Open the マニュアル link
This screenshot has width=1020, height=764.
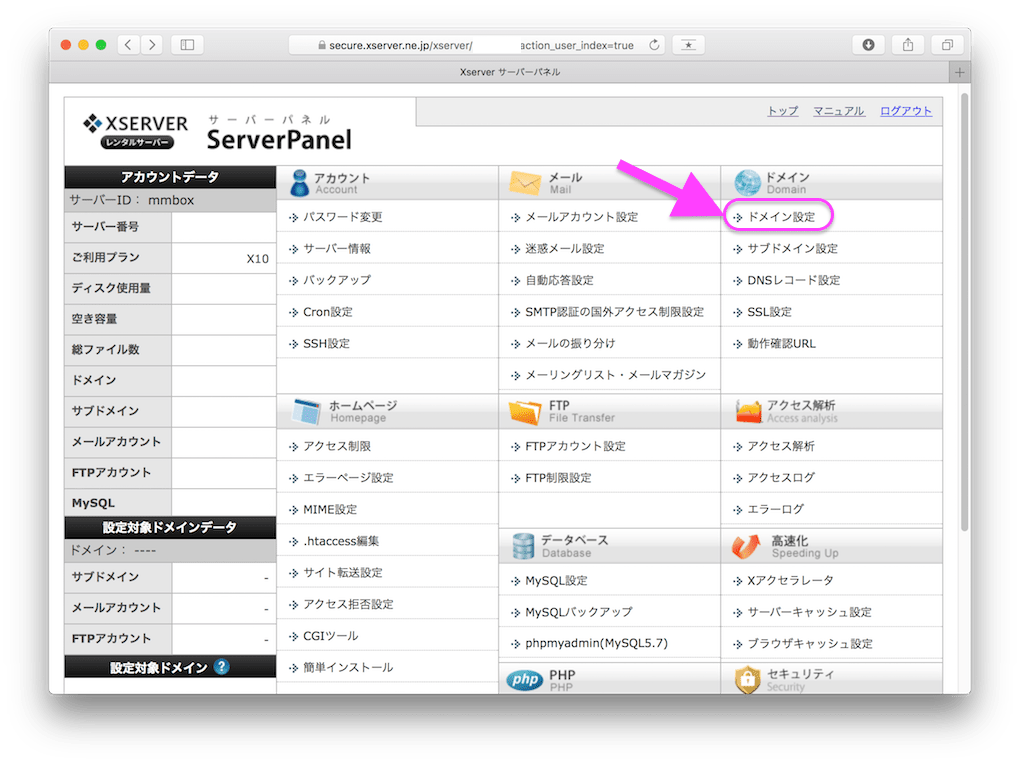(839, 111)
